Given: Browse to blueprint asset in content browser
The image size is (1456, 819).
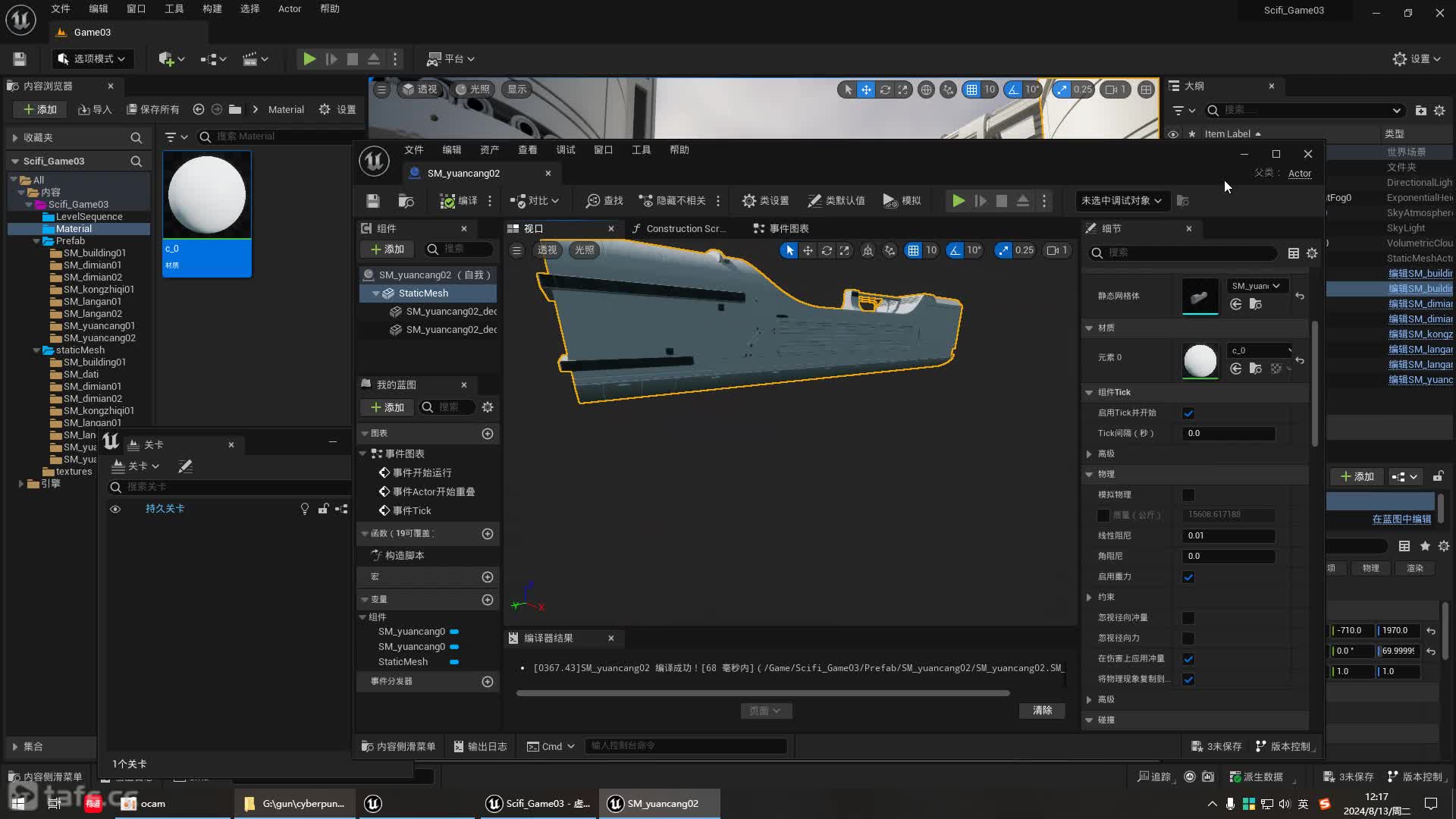Looking at the screenshot, I should click(x=406, y=201).
